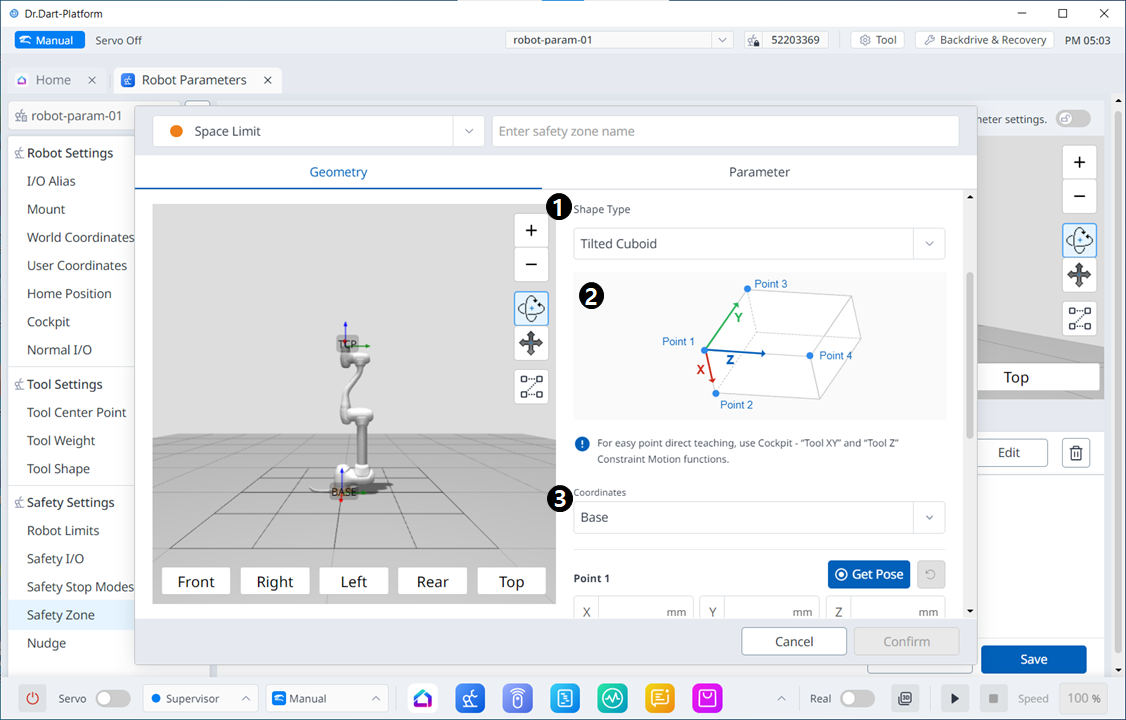This screenshot has width=1126, height=720.
Task: Zoom in the 3D robot viewer
Action: pyautogui.click(x=531, y=231)
